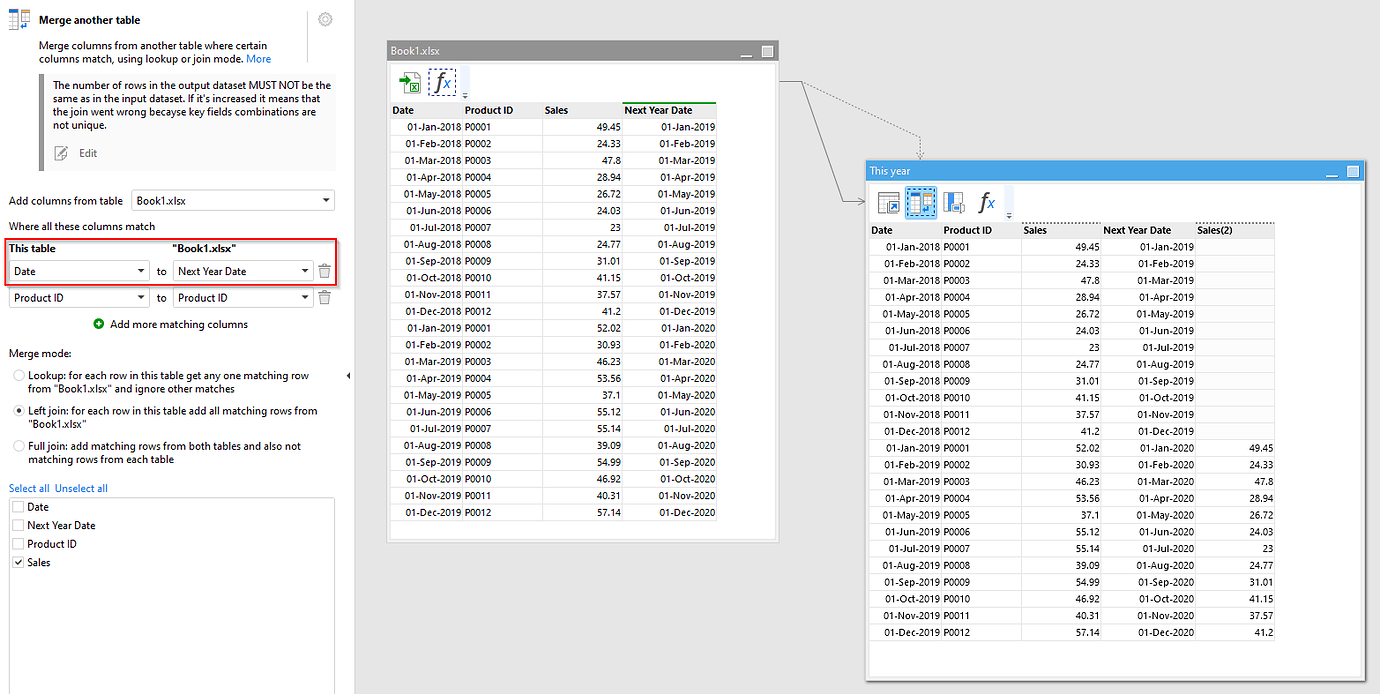Viewport: 1380px width, 694px height.
Task: Click the column transformation icon in This year toolbar
Action: coord(954,202)
